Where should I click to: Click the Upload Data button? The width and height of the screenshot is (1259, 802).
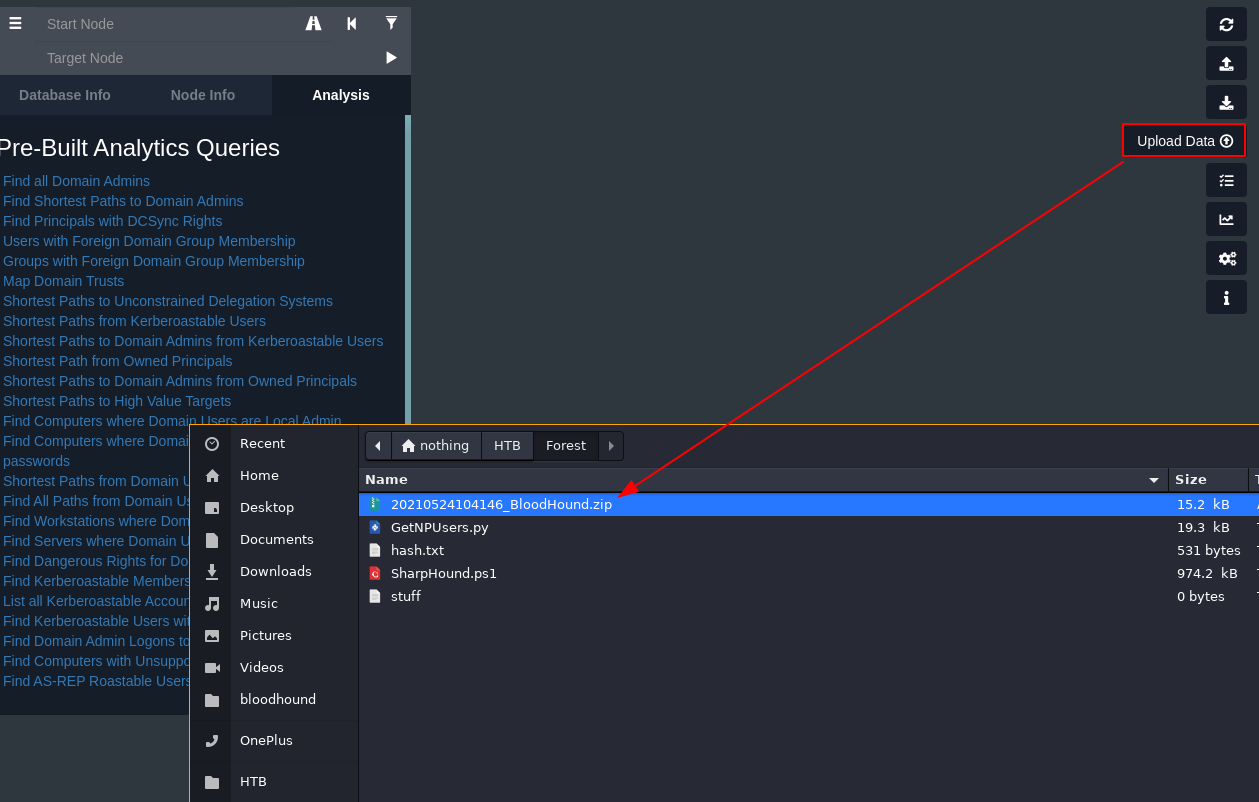pyautogui.click(x=1184, y=141)
